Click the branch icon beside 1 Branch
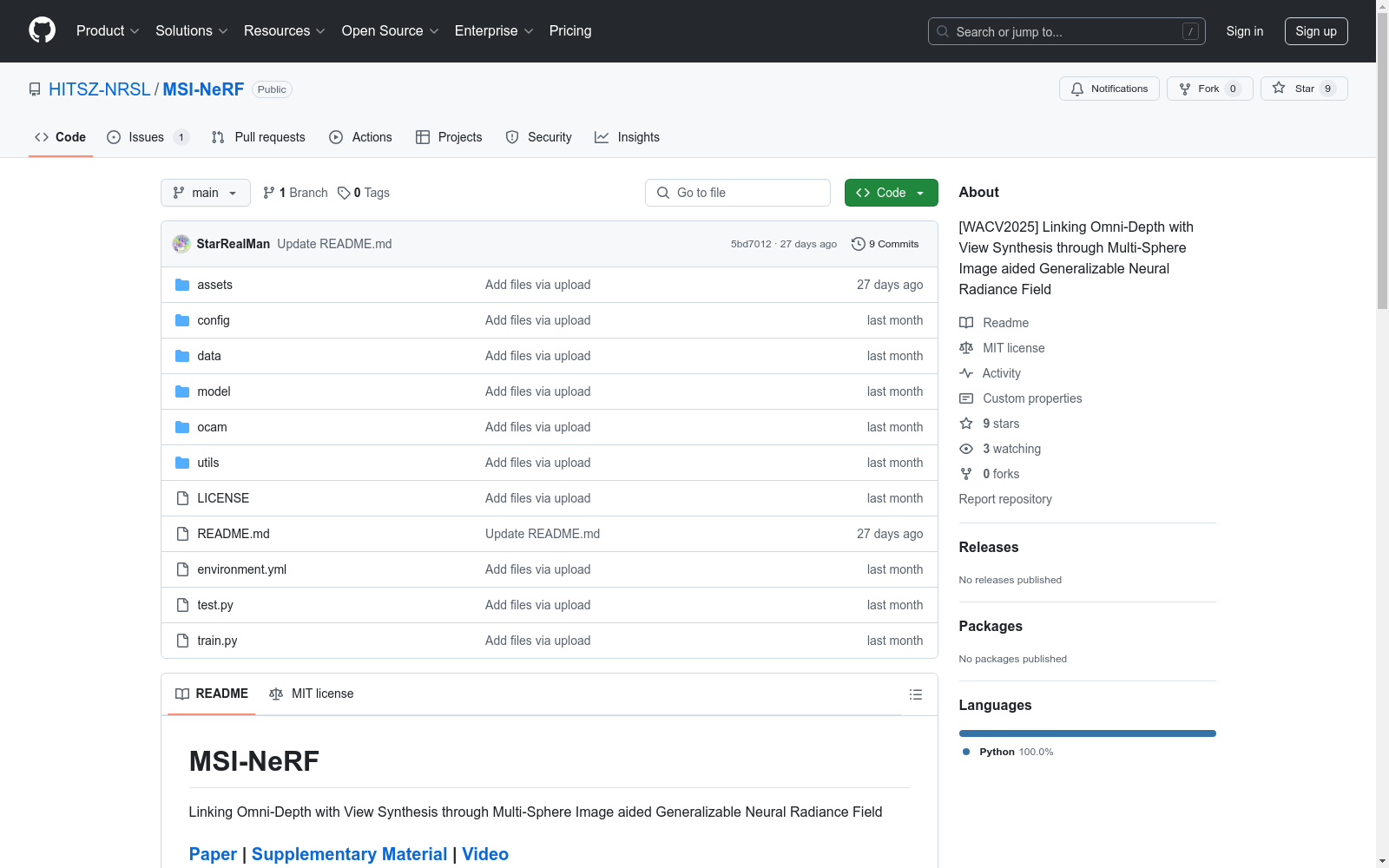 click(269, 193)
